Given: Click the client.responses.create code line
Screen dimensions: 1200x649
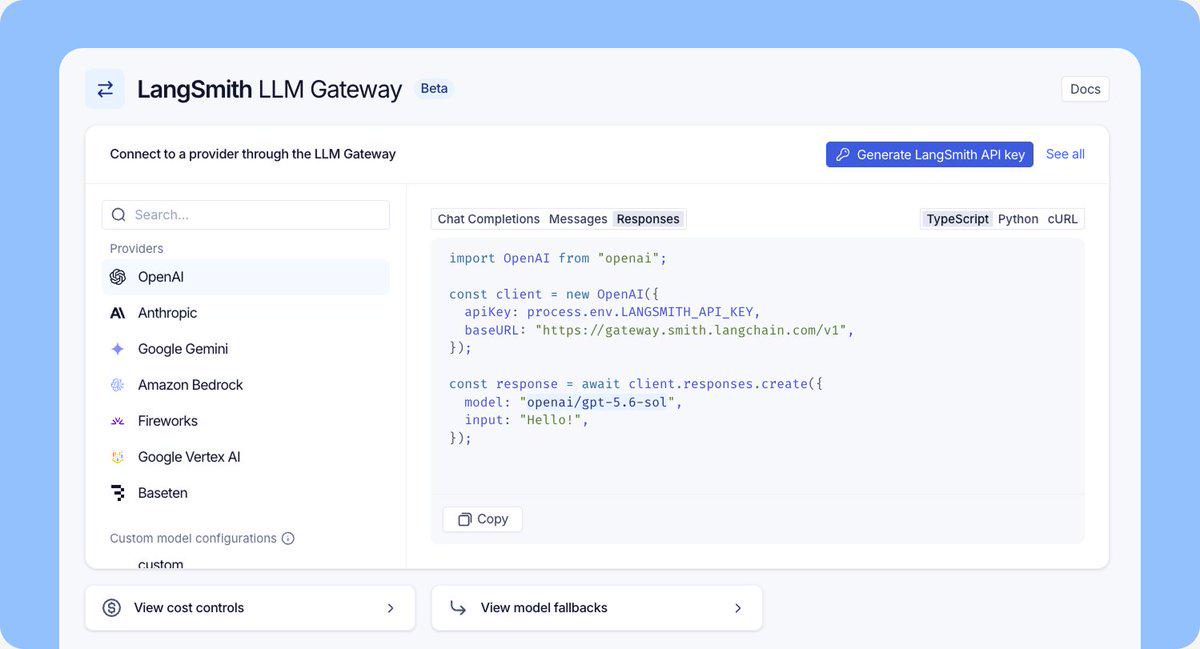Looking at the screenshot, I should pyautogui.click(x=636, y=384).
